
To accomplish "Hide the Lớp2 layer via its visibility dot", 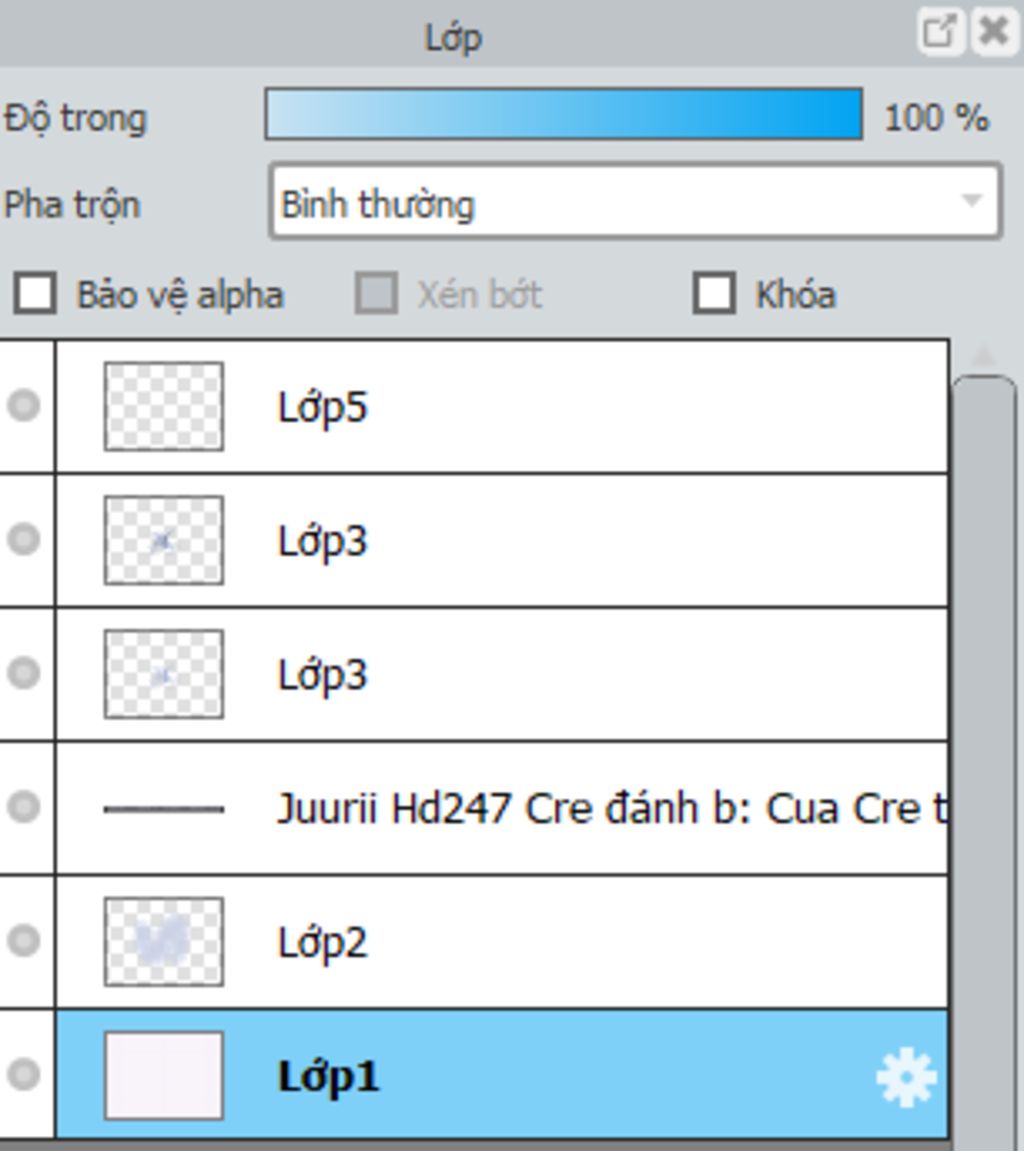I will [23, 941].
